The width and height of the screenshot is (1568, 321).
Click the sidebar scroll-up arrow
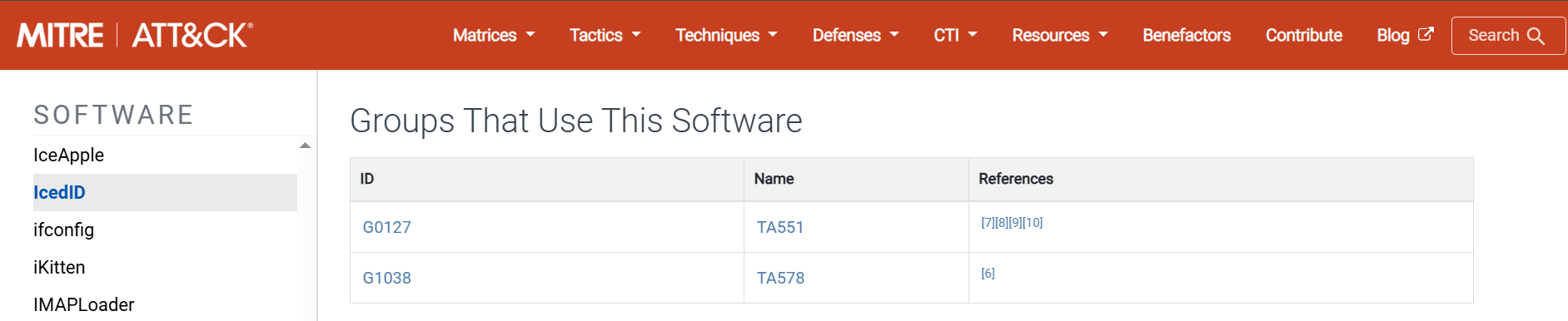click(305, 146)
